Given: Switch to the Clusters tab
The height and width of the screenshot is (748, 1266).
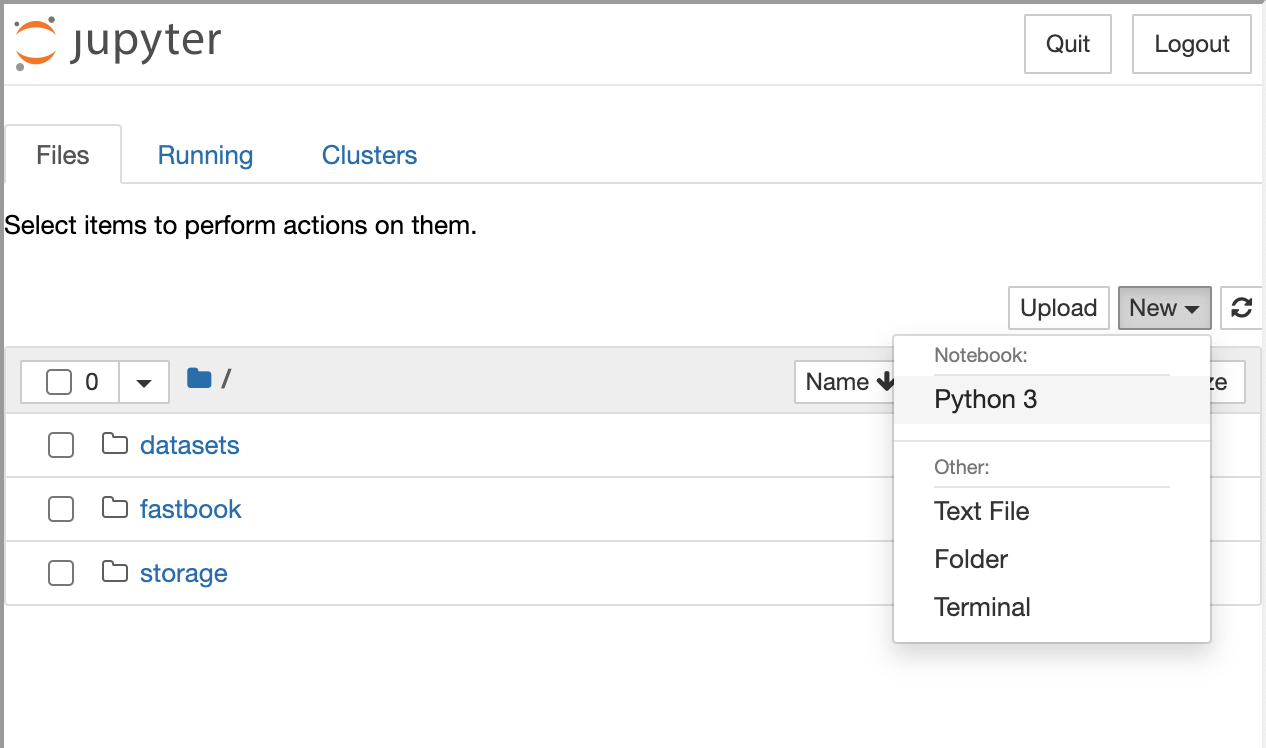Looking at the screenshot, I should click(369, 155).
